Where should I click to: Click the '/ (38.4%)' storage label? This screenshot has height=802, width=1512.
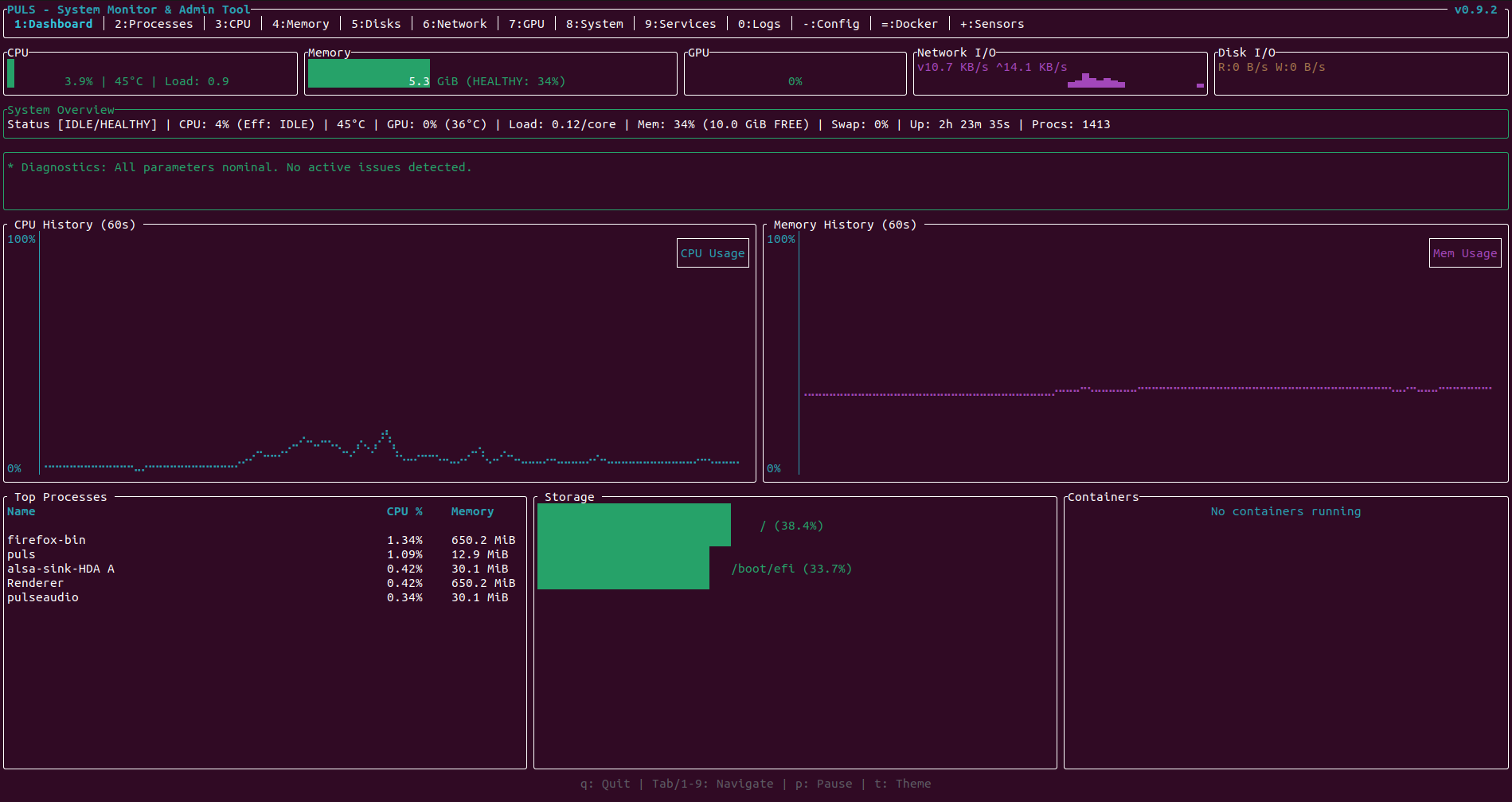click(791, 526)
